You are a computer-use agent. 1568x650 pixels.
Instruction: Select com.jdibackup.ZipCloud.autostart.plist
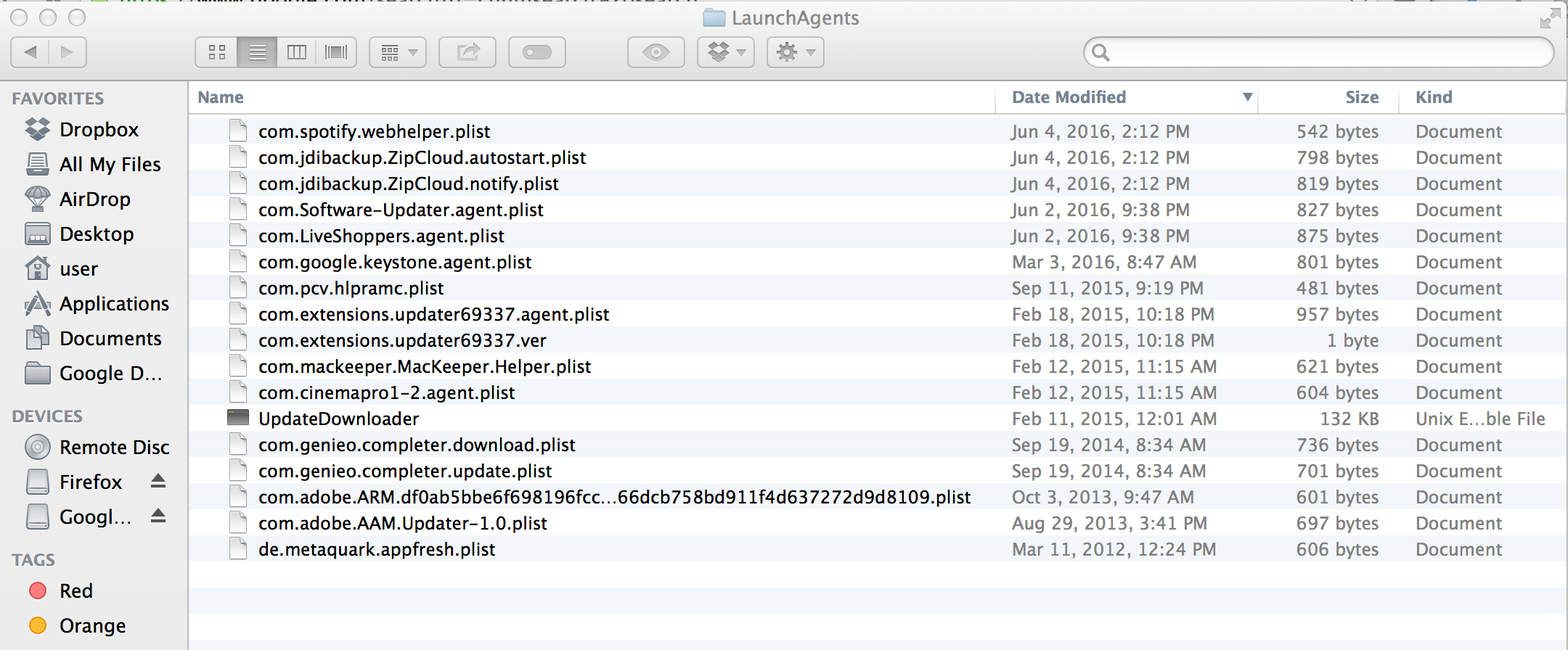coord(422,157)
